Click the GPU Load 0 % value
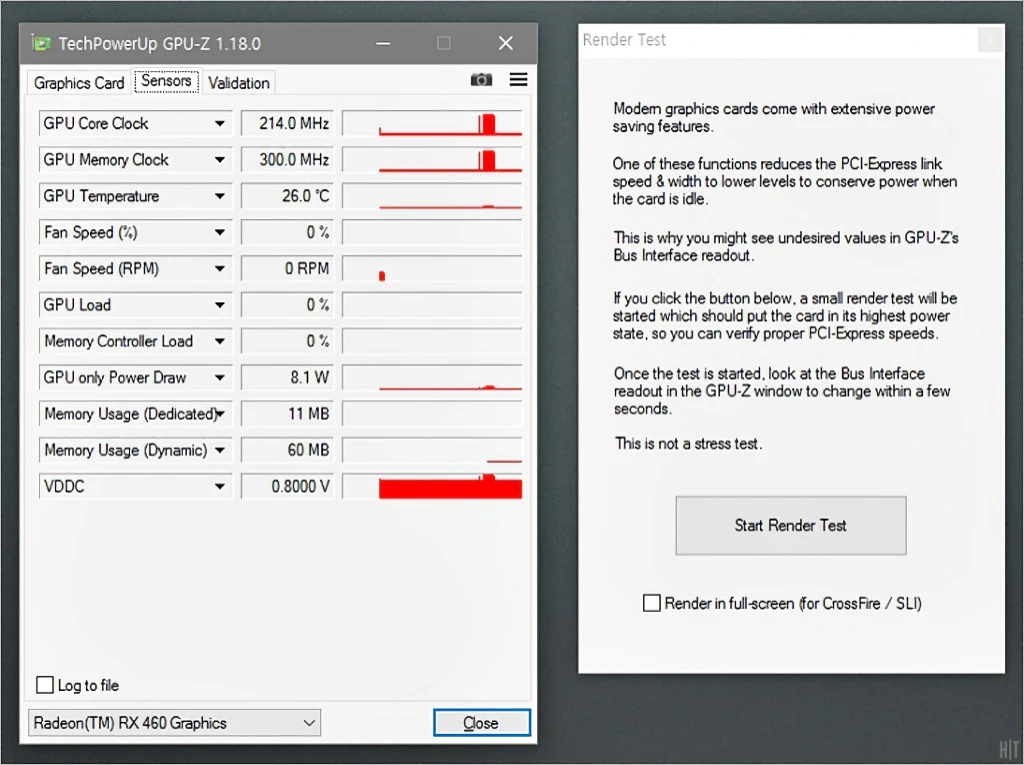This screenshot has height=765, width=1024. click(x=287, y=305)
